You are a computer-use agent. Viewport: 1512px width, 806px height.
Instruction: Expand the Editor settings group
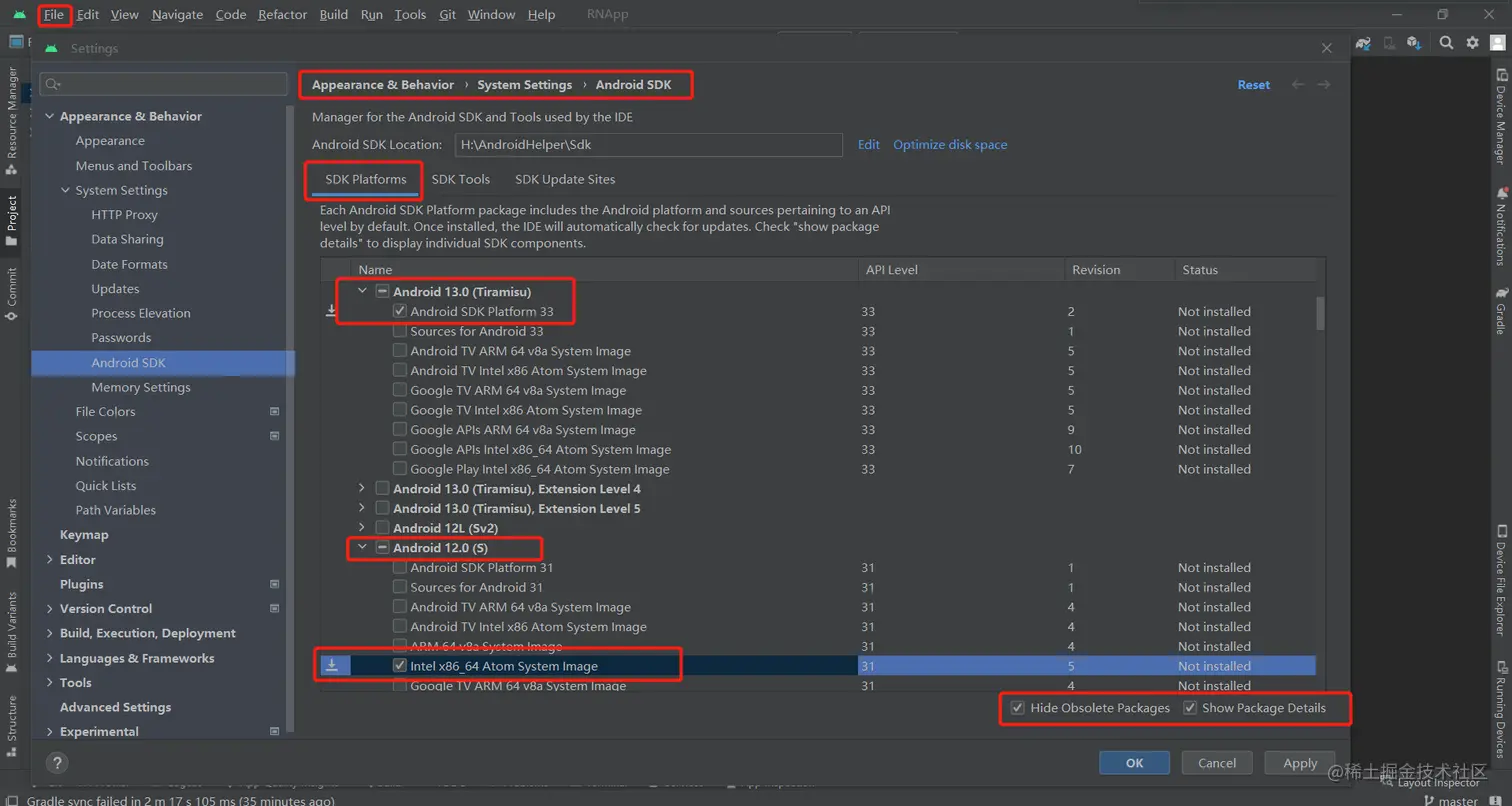tap(49, 560)
